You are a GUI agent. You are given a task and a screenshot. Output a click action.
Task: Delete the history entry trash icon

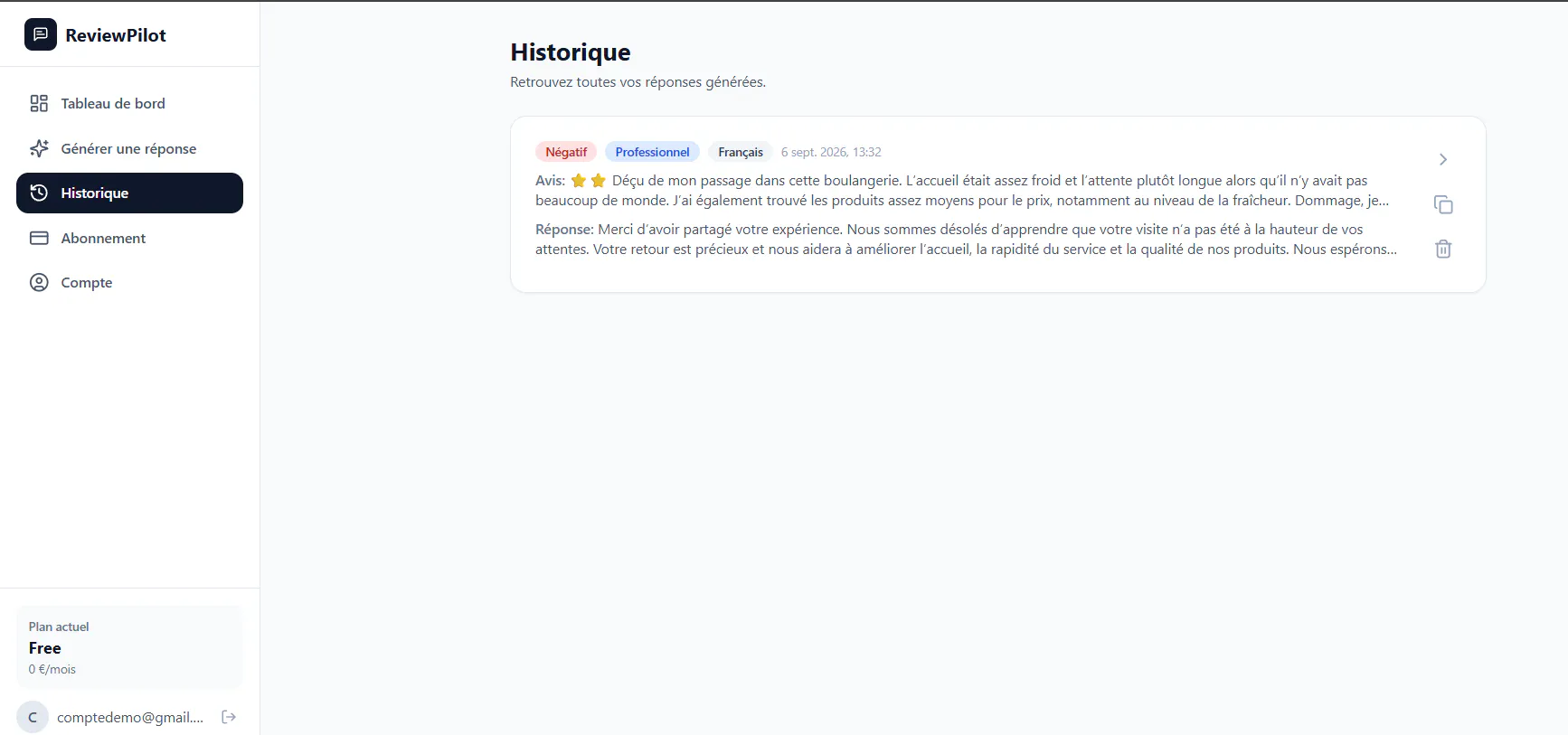click(x=1443, y=249)
